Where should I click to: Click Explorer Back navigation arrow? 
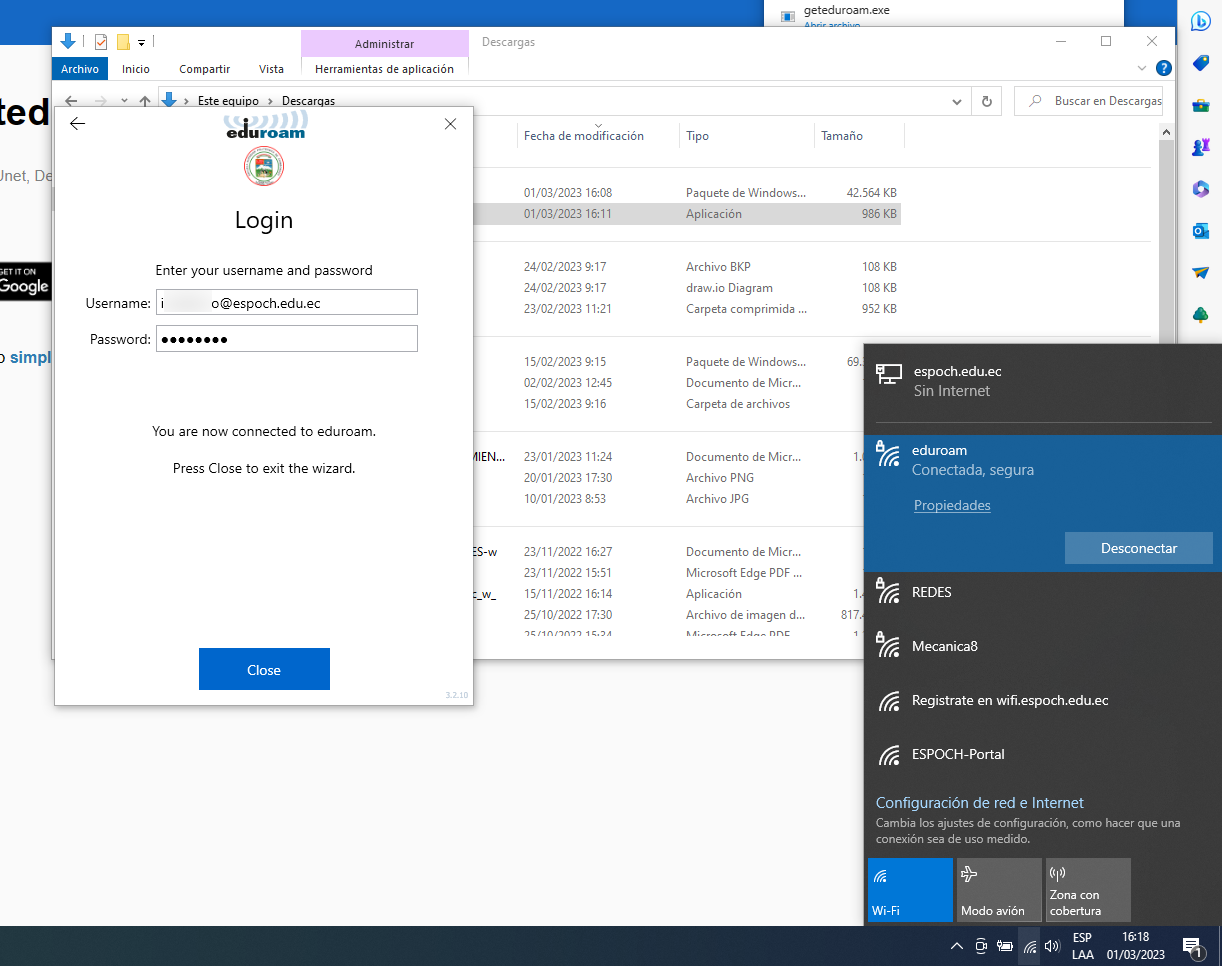tap(71, 101)
